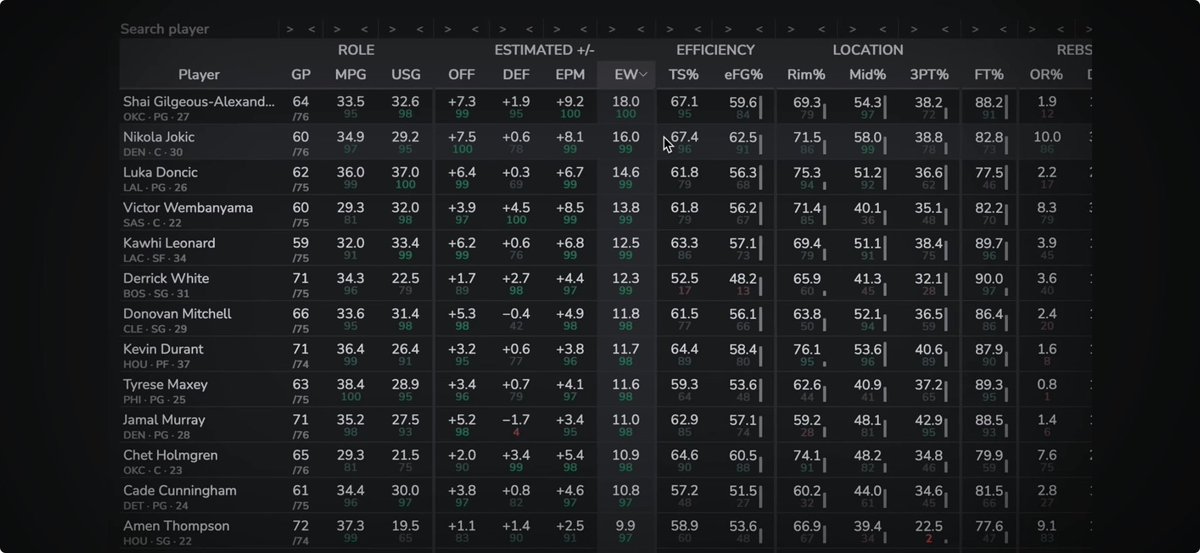Sort table by USG column header
Screen dimensions: 1200x553
click(x=406, y=75)
